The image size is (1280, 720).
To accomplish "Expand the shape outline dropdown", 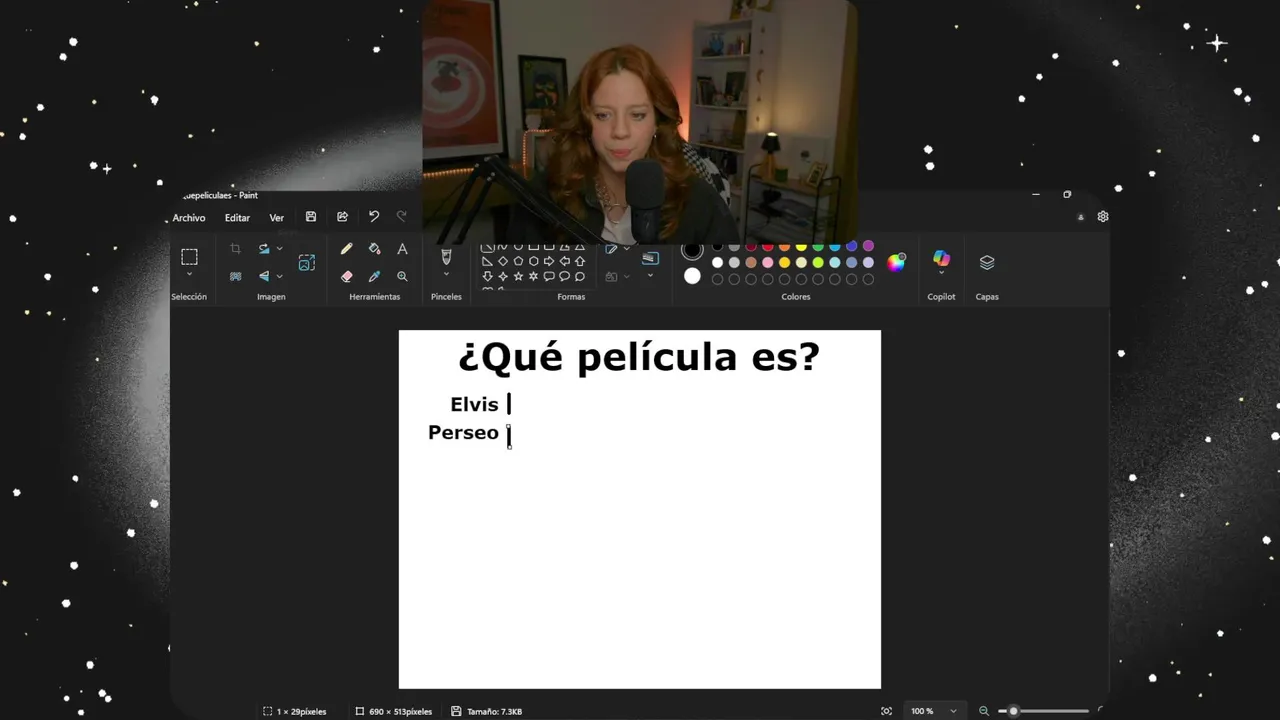I will pos(627,248).
